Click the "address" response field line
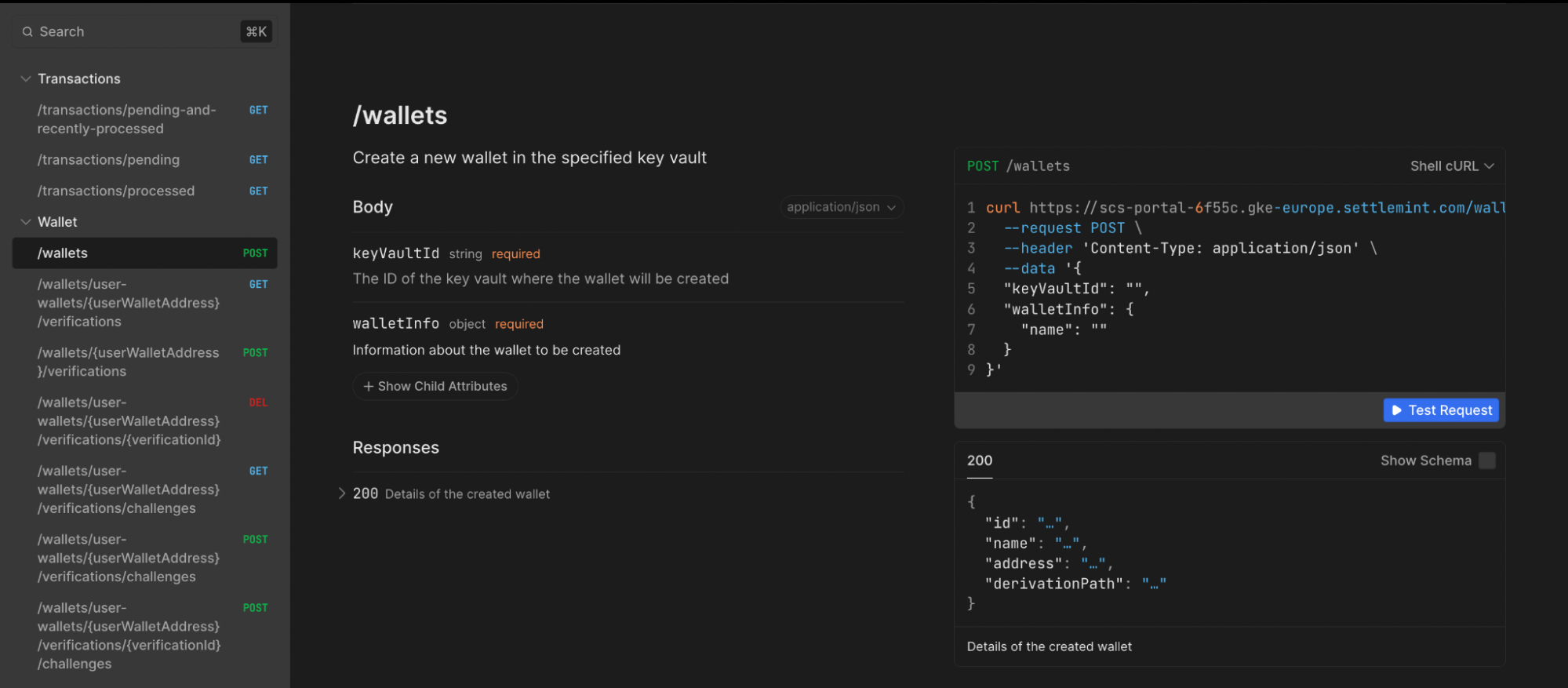Viewport: 1568px width, 688px height. click(1050, 563)
